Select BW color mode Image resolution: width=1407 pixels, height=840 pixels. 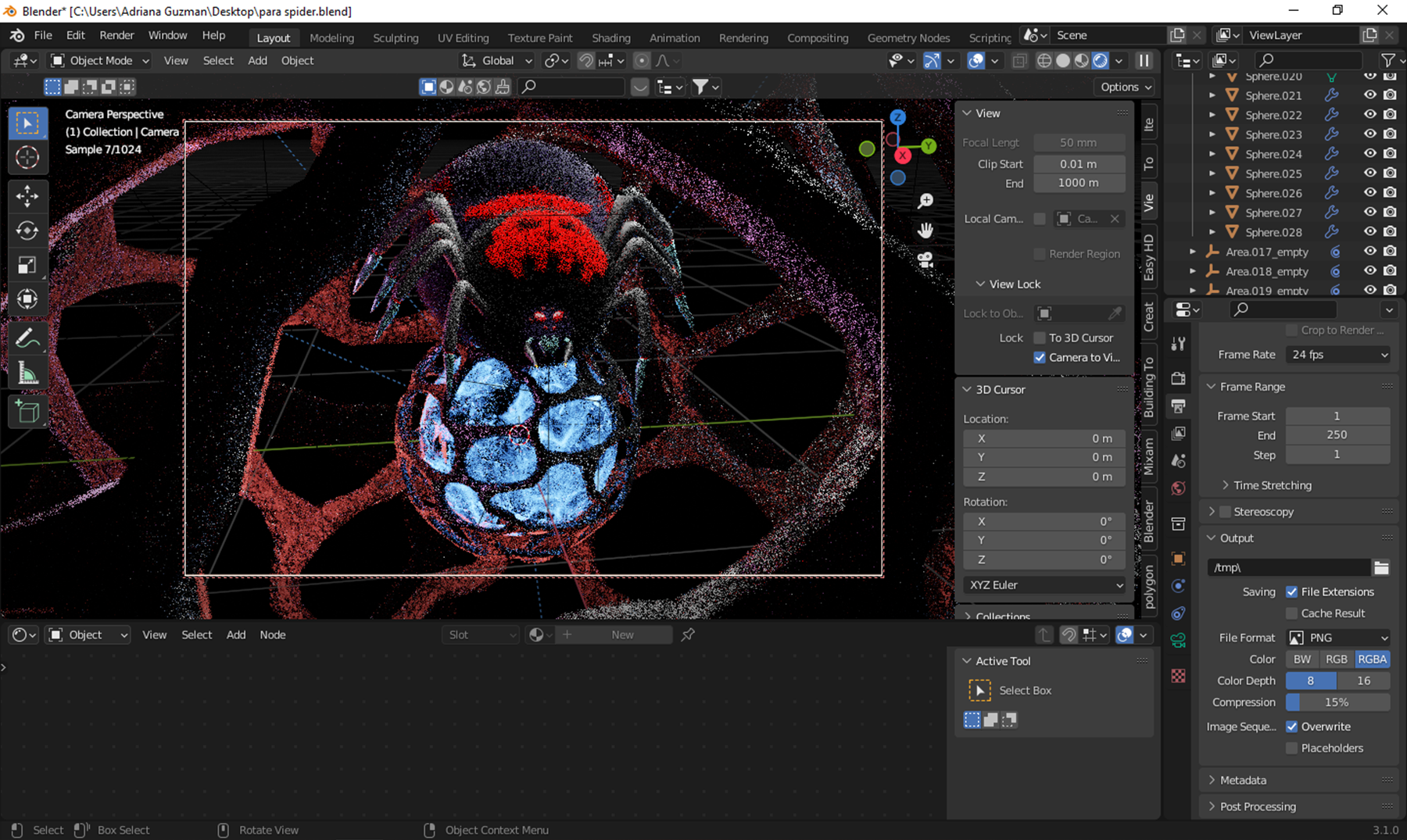click(1302, 659)
